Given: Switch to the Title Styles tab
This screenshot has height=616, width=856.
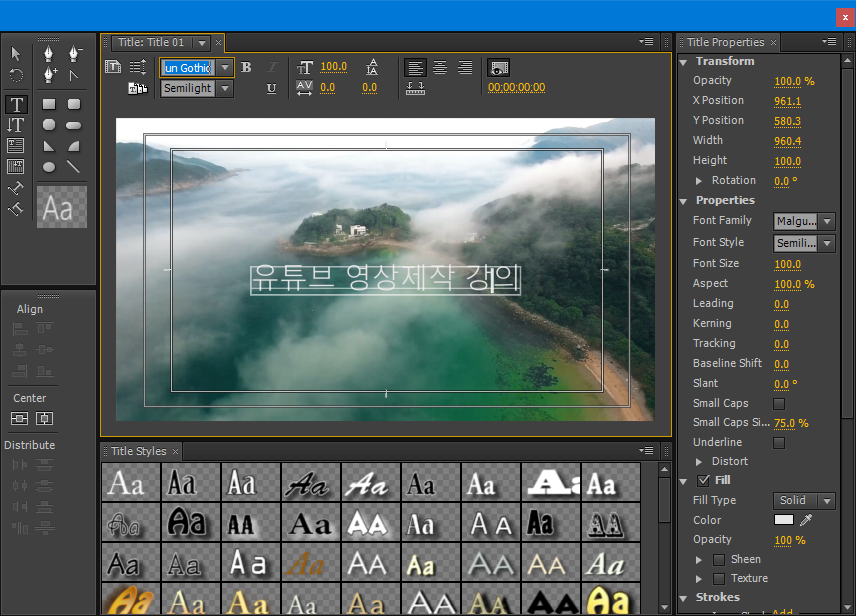Looking at the screenshot, I should coord(139,451).
